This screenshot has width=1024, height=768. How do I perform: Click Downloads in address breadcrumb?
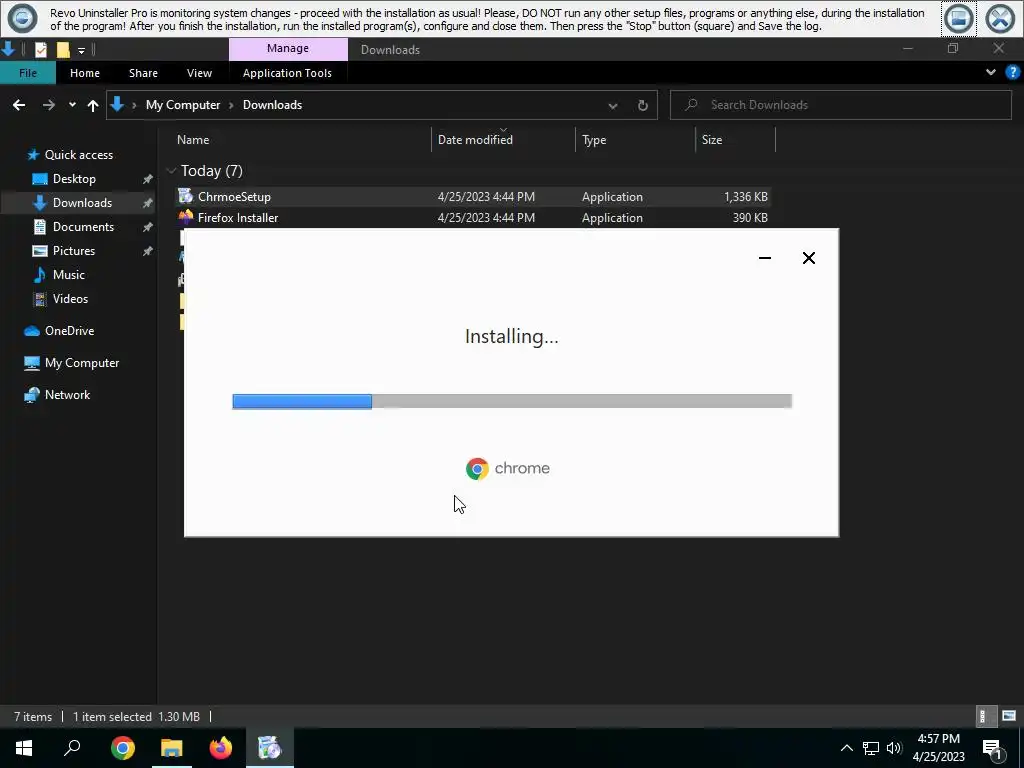(x=272, y=104)
